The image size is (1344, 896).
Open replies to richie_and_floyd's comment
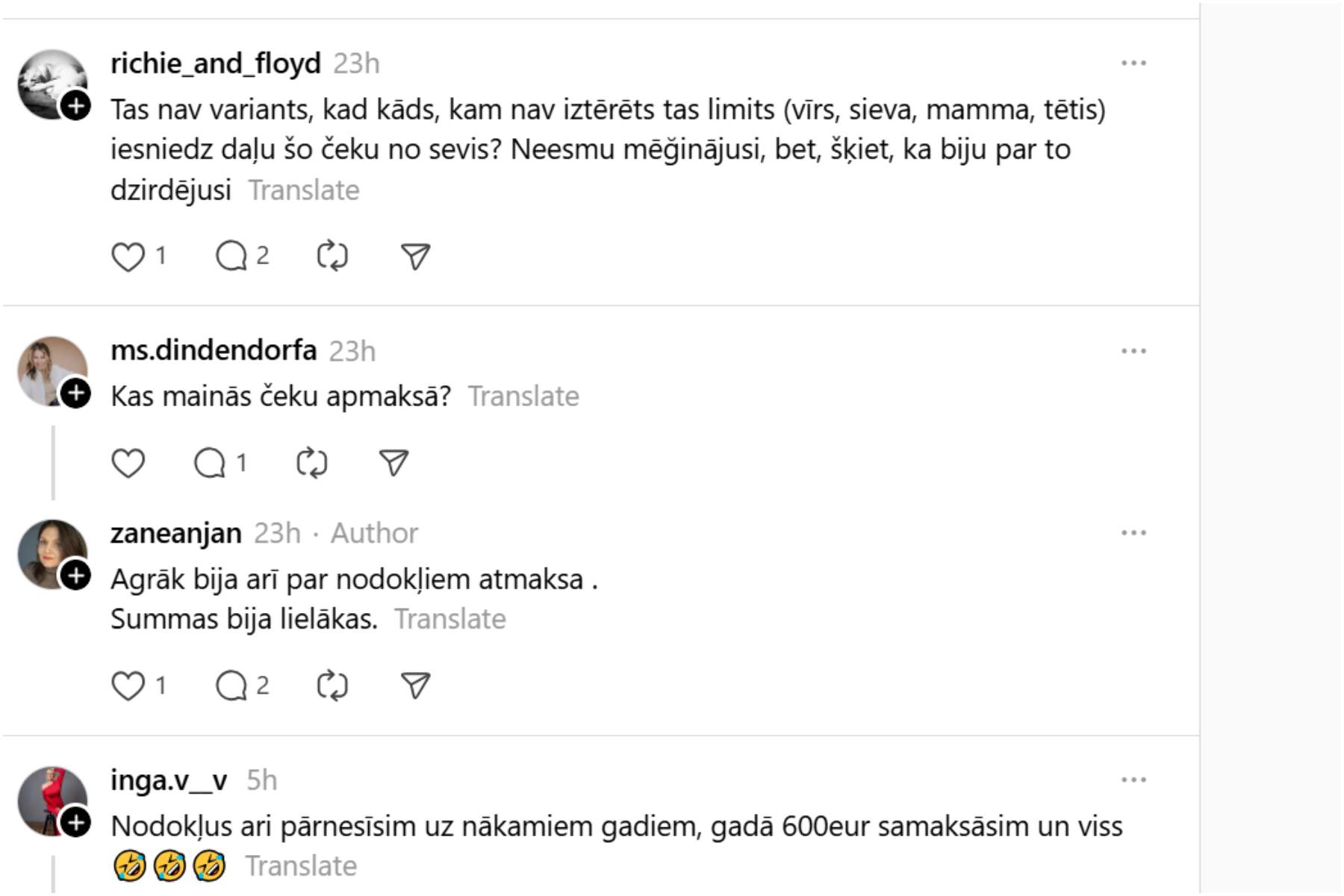pos(231,257)
